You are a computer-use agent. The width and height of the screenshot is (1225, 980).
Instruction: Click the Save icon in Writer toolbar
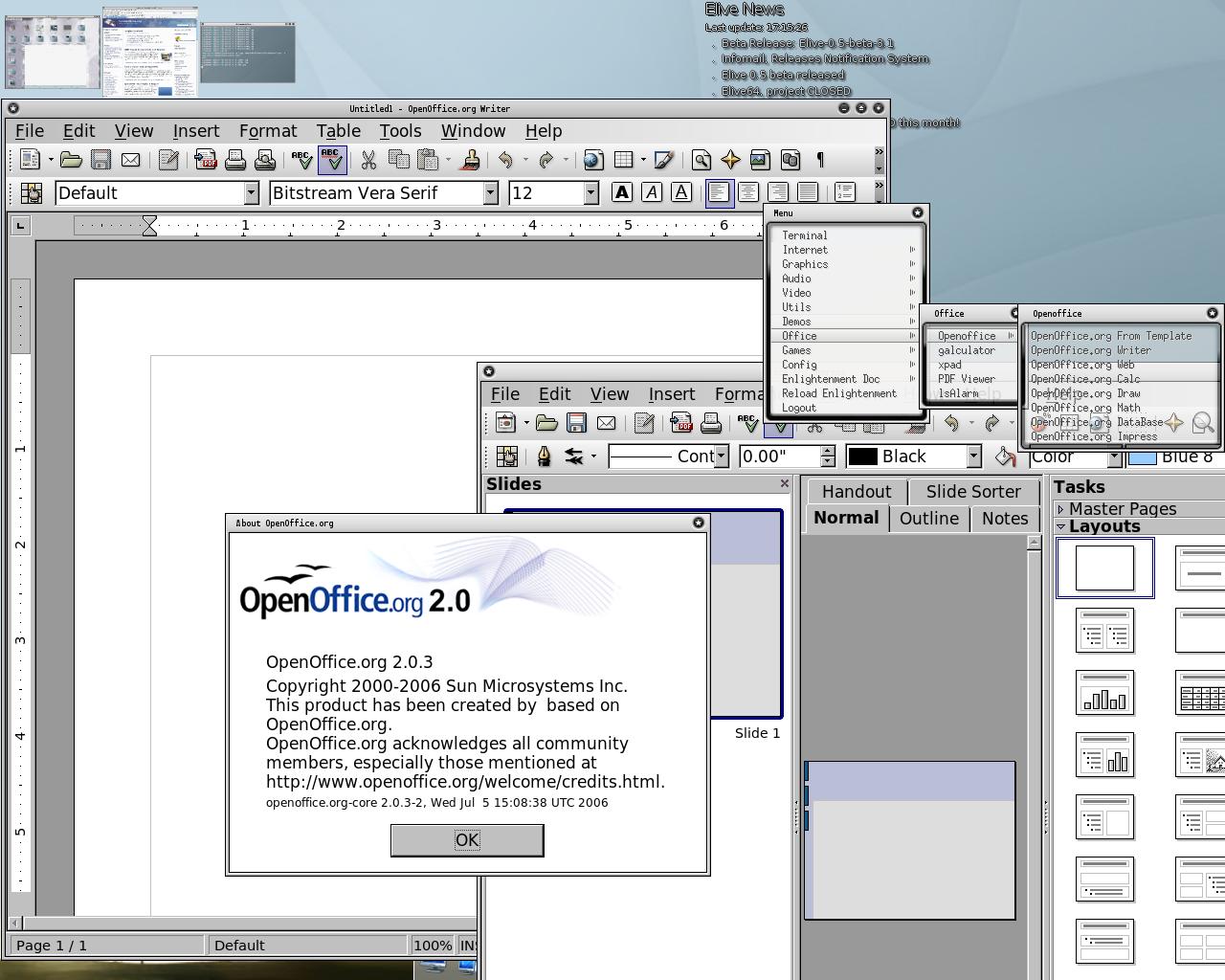pos(100,160)
